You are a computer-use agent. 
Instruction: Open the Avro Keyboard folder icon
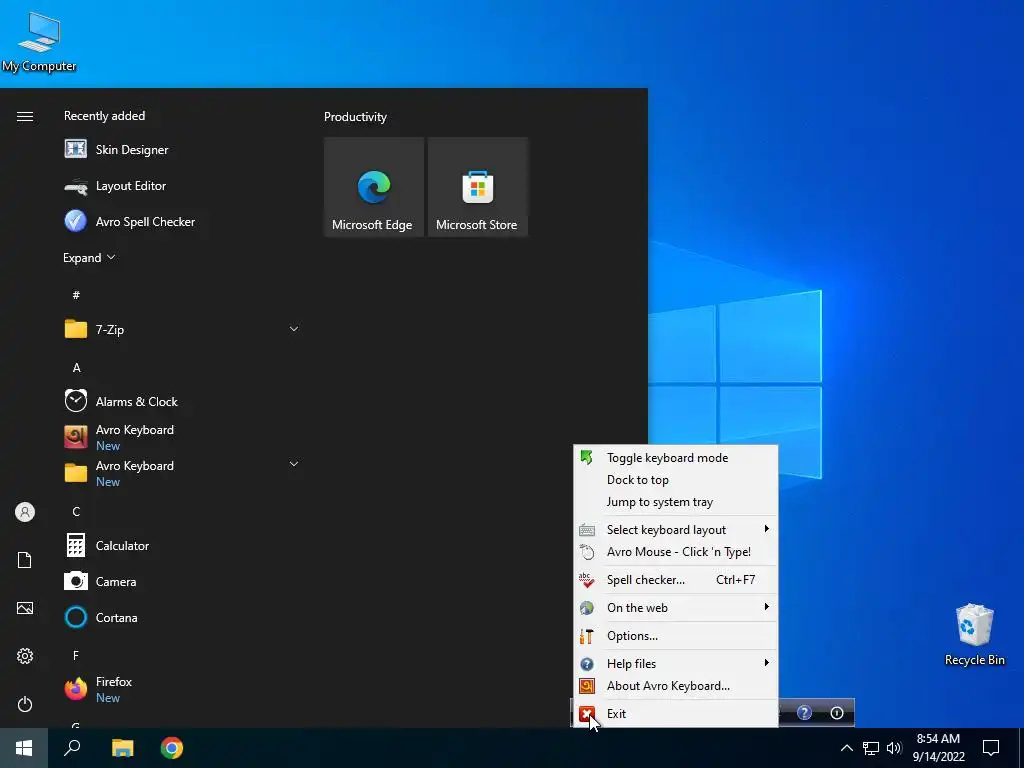76,473
